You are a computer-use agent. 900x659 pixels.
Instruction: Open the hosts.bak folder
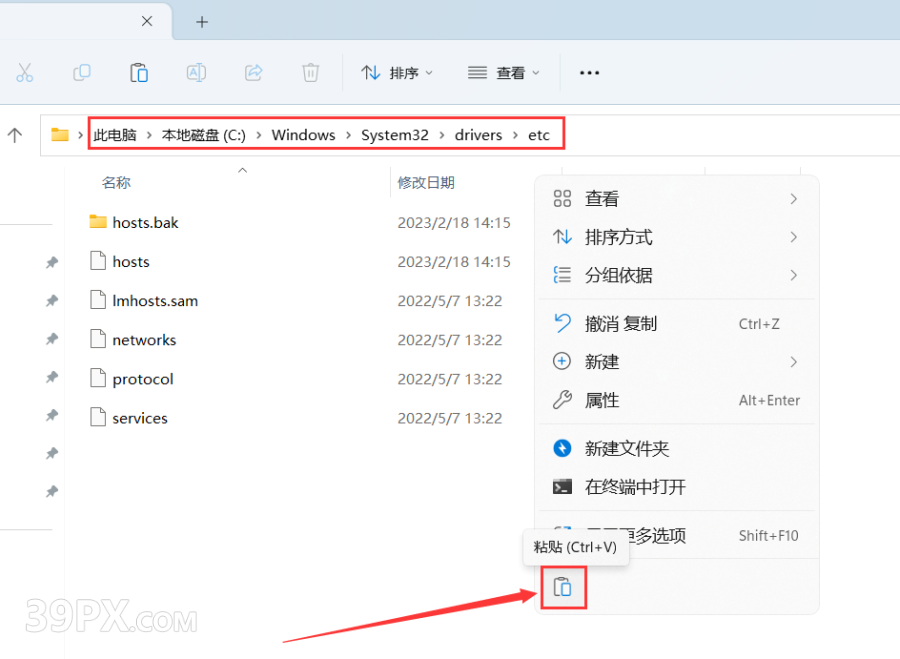[x=144, y=222]
